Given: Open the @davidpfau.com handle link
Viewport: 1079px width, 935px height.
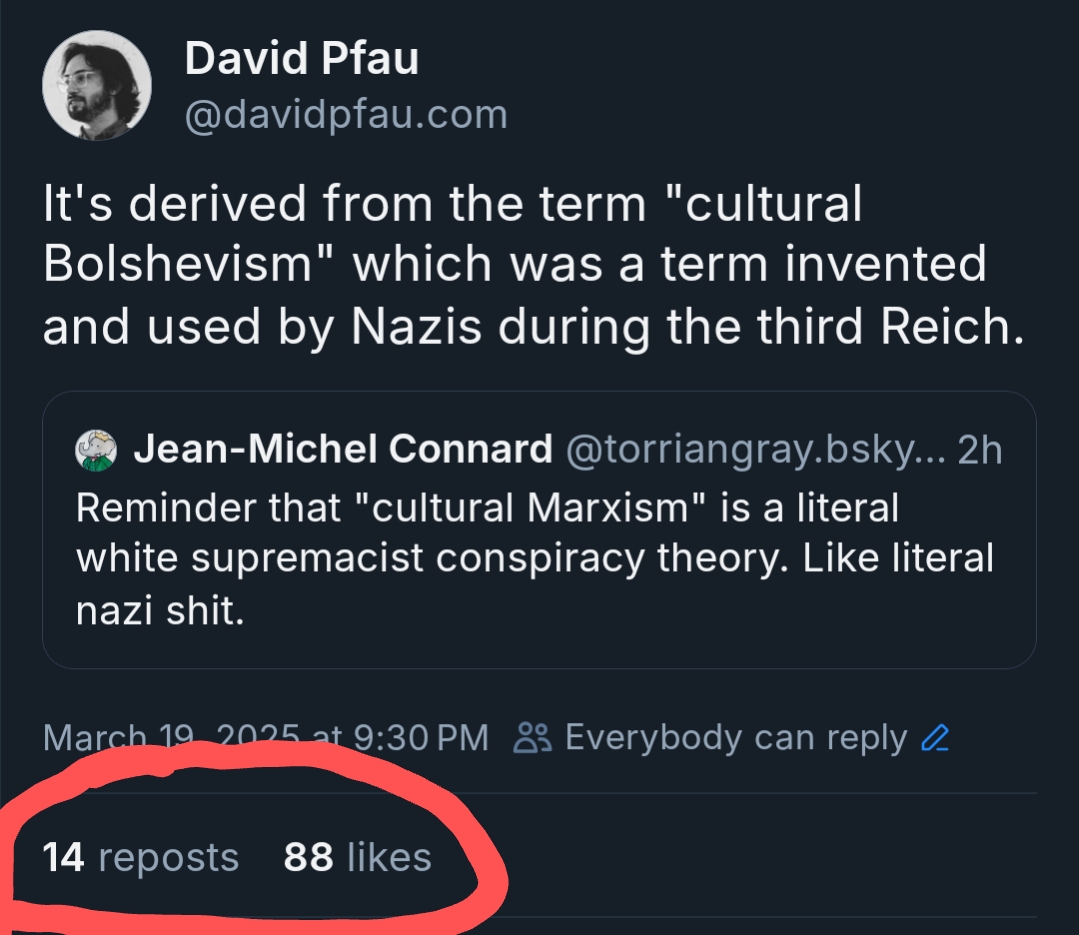Looking at the screenshot, I should tap(346, 115).
